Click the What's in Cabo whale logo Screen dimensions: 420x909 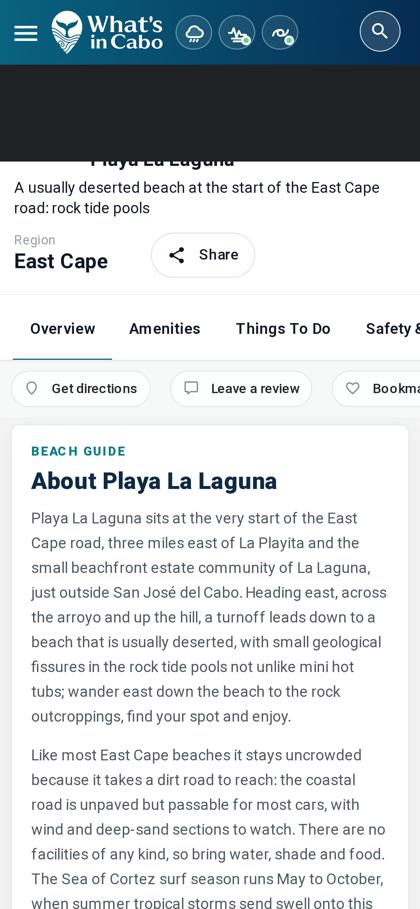click(x=107, y=32)
